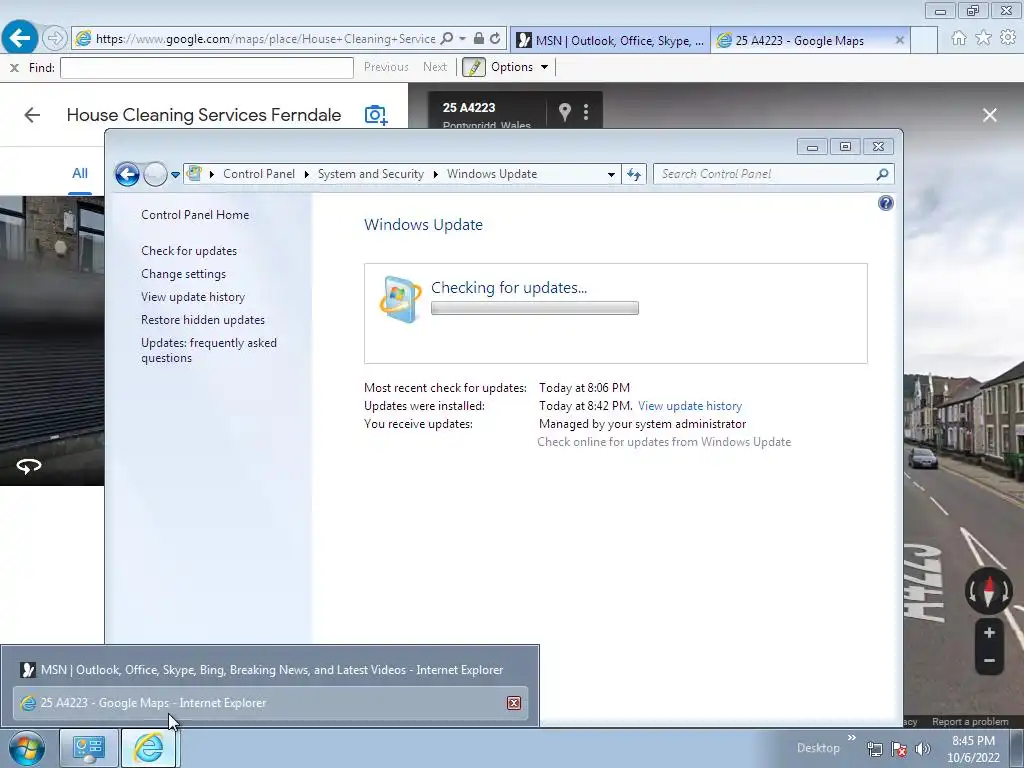Select the All tab in Maps photos
Screen dimensions: 1024x768
(x=80, y=173)
